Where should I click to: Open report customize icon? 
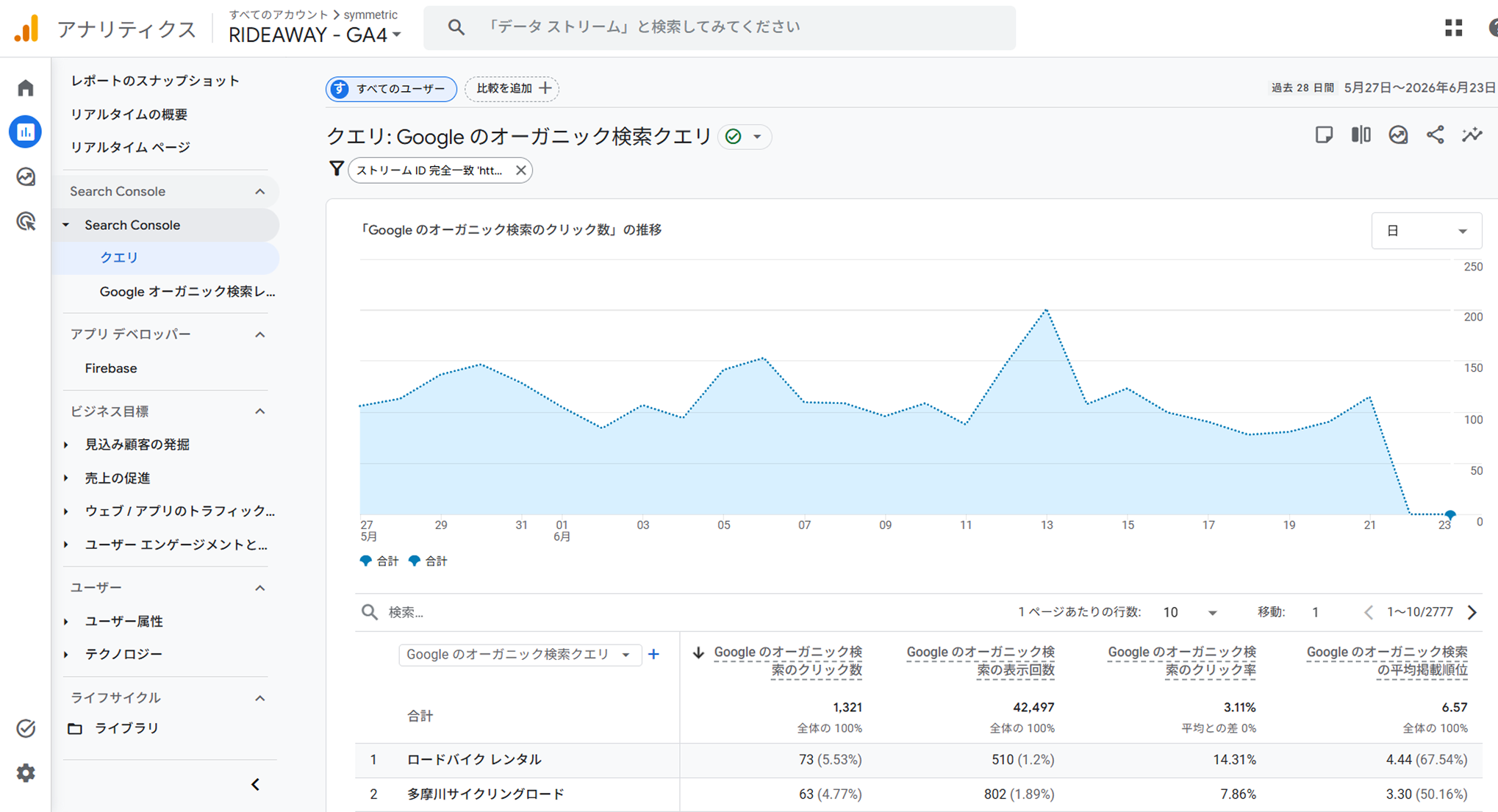pos(1324,134)
